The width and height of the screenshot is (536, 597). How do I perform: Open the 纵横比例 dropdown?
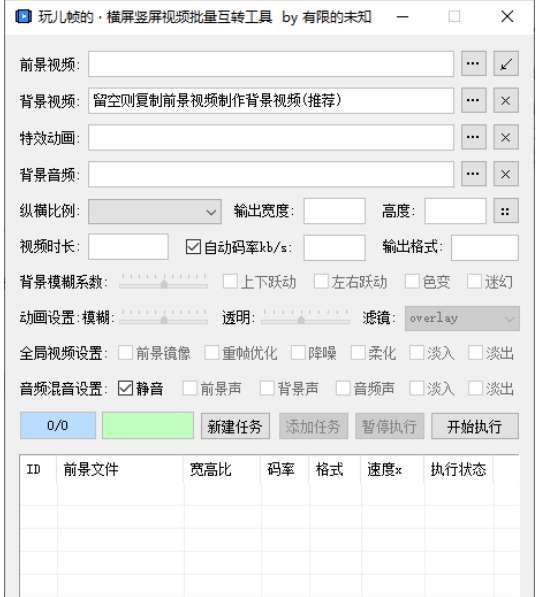point(155,211)
